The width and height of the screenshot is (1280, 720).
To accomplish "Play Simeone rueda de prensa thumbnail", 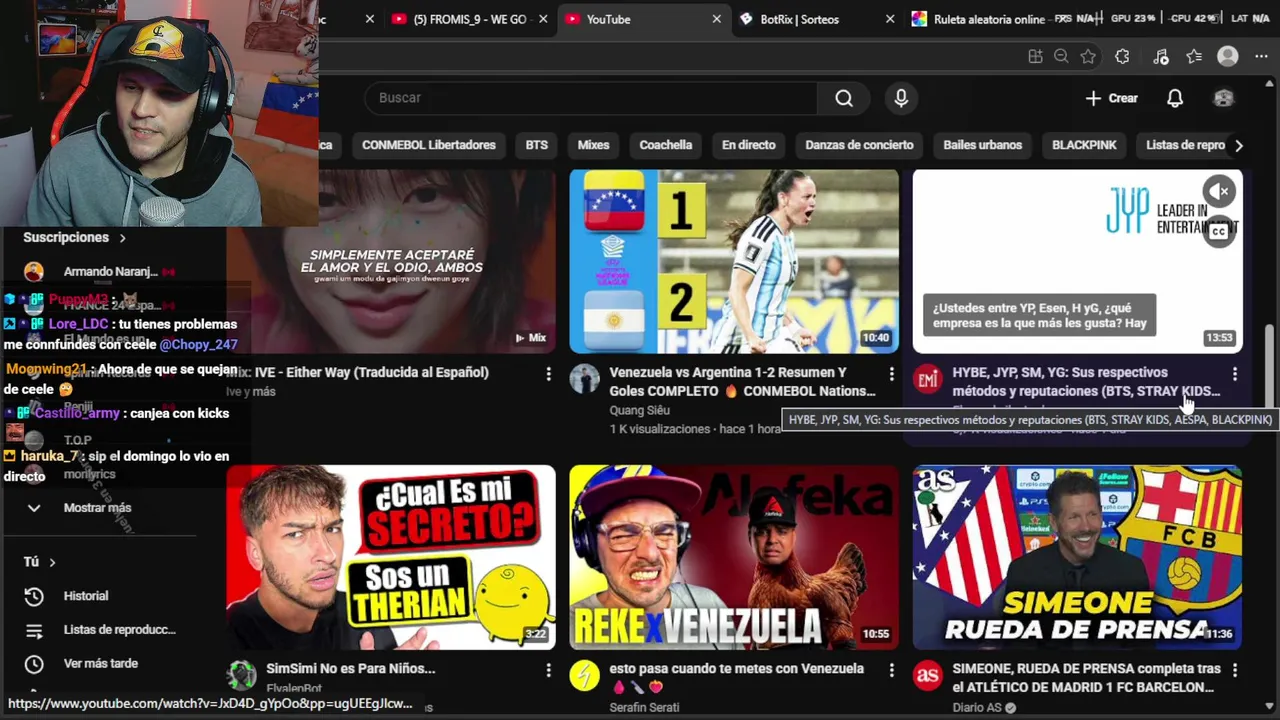I will [1077, 557].
